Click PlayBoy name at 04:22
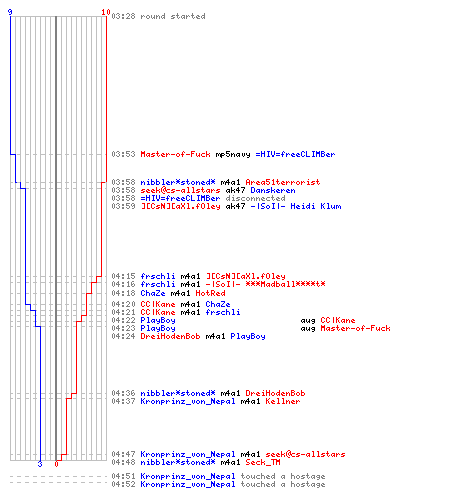This screenshot has width=450, height=500. coord(158,320)
